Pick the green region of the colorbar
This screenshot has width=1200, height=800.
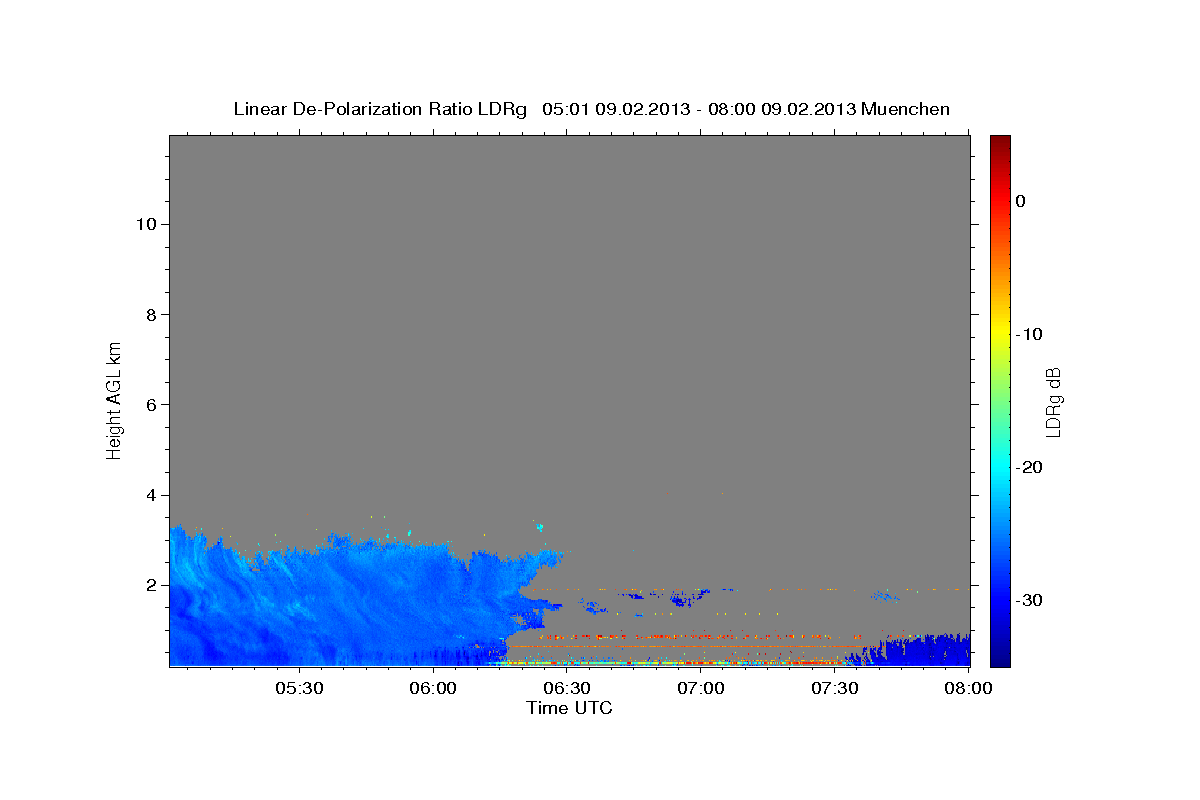pos(1000,400)
